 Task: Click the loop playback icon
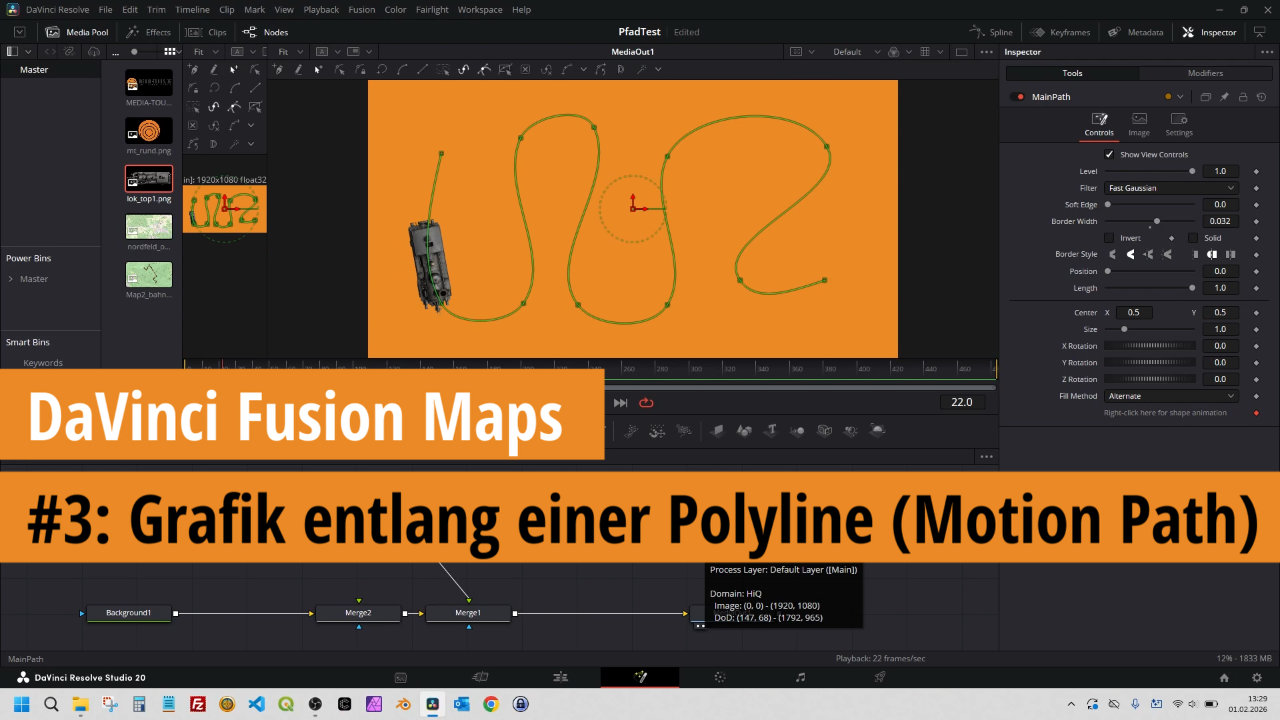pyautogui.click(x=646, y=403)
